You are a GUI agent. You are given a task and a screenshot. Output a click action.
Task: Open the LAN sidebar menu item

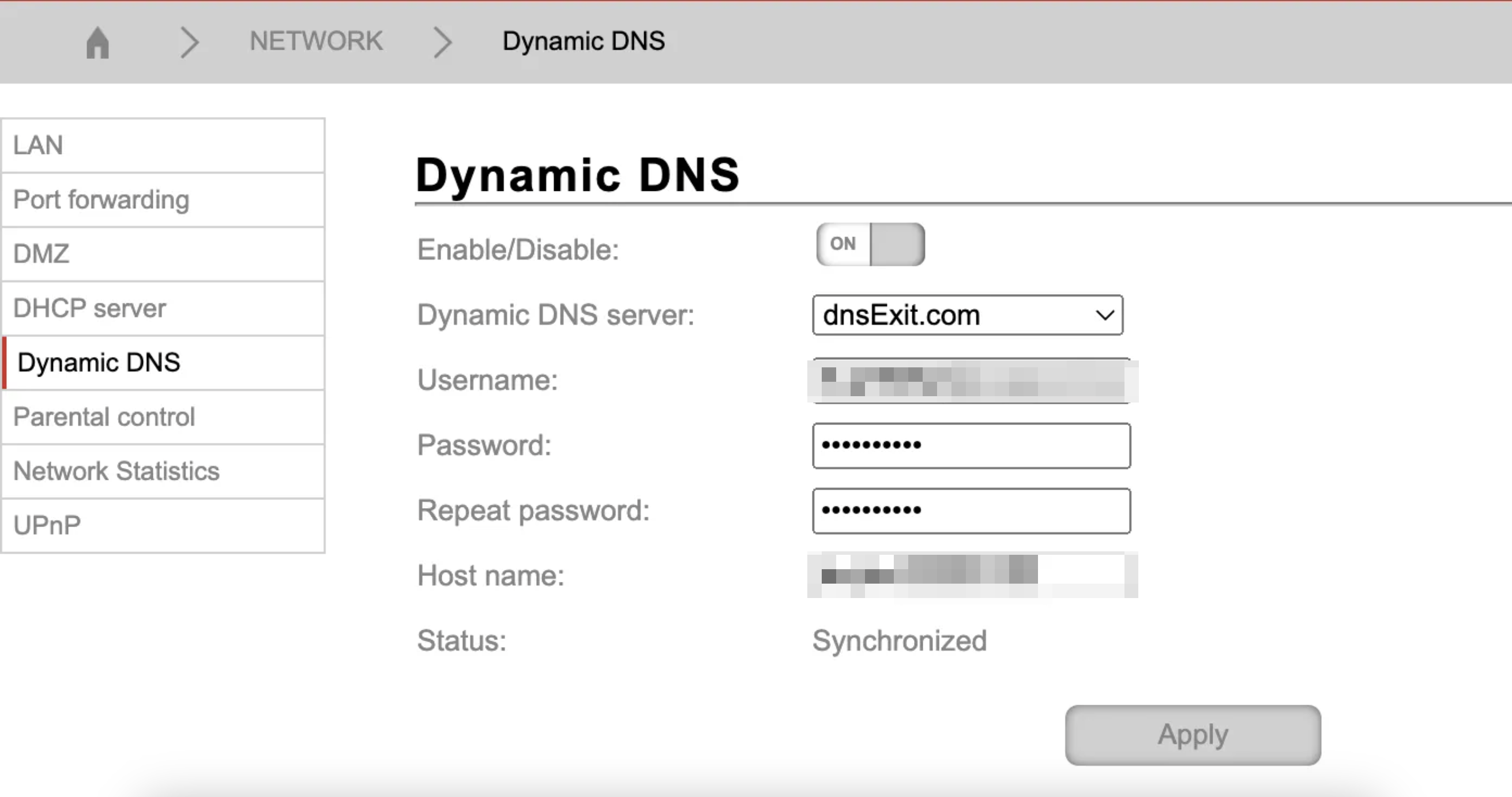pyautogui.click(x=163, y=145)
